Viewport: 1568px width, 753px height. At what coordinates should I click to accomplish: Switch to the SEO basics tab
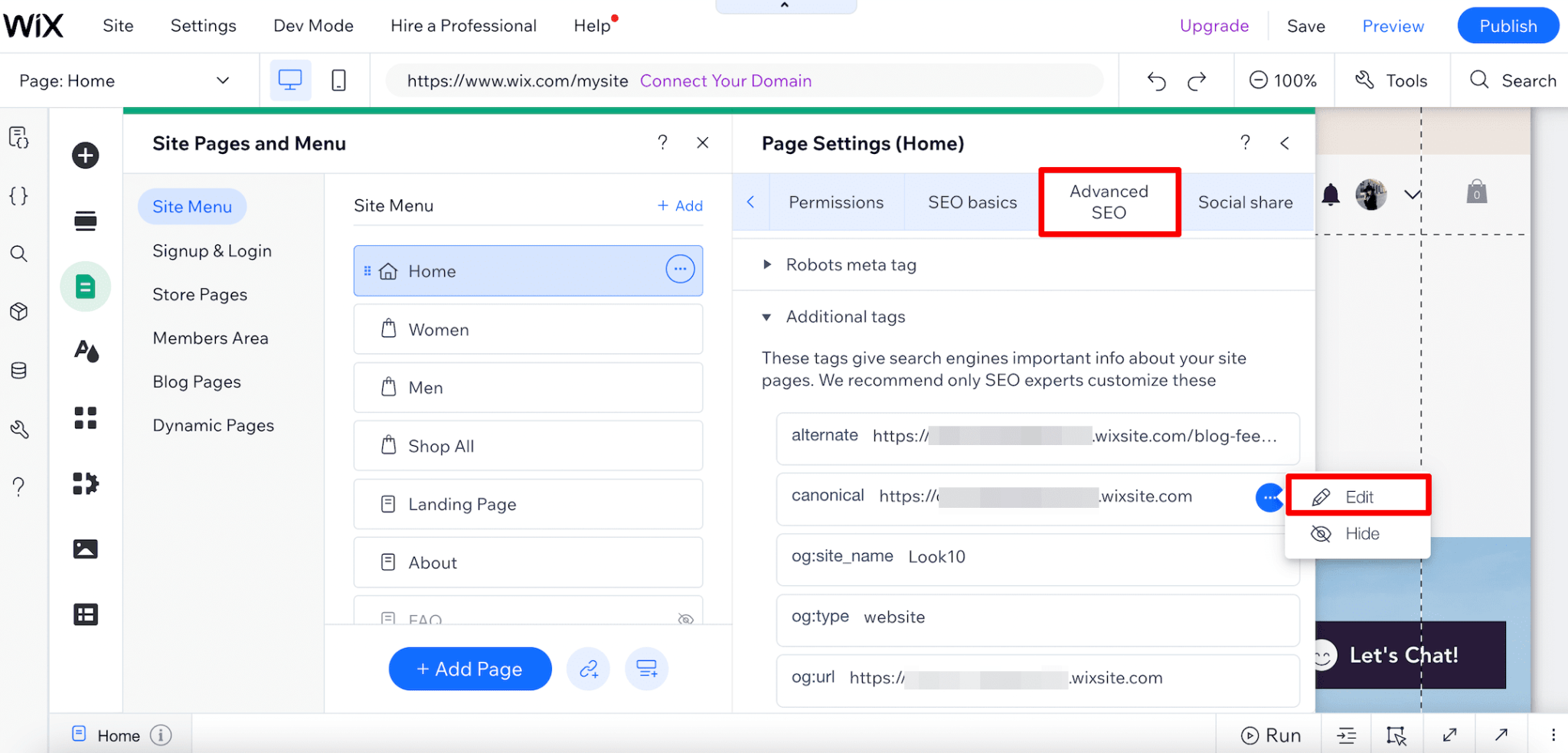[972, 201]
